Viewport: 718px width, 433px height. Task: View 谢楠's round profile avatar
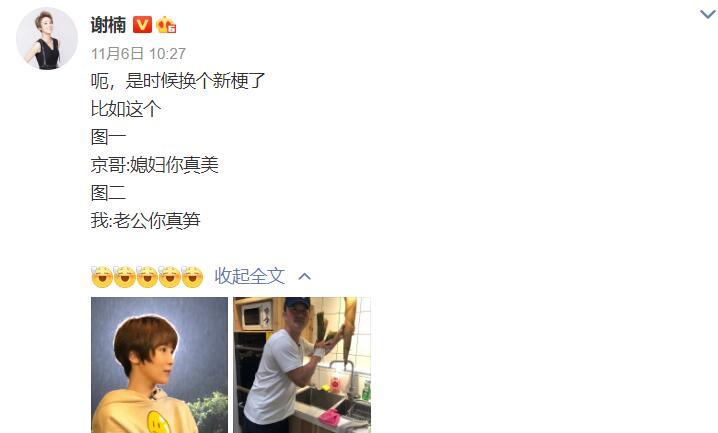pos(47,38)
